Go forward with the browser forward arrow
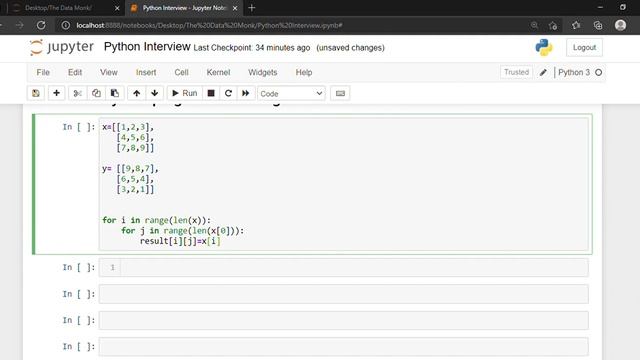640x360 pixels. click(19, 25)
